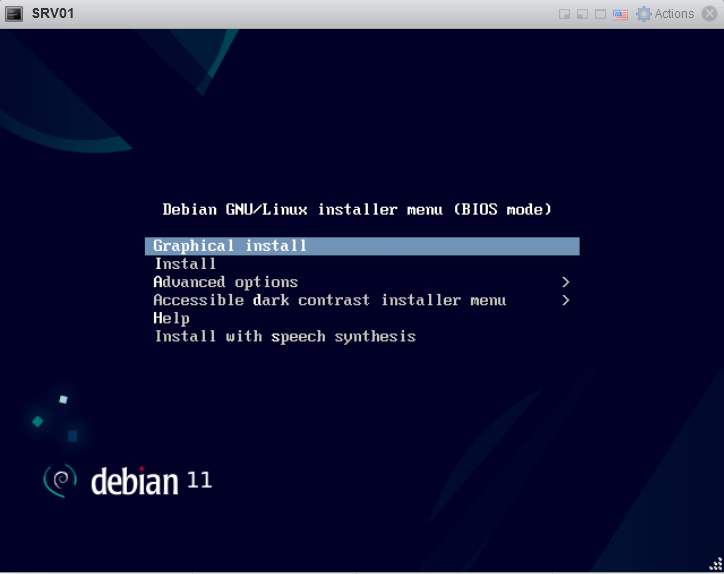Click the resize grip at bottom-right corner
This screenshot has width=724, height=574.
716,566
